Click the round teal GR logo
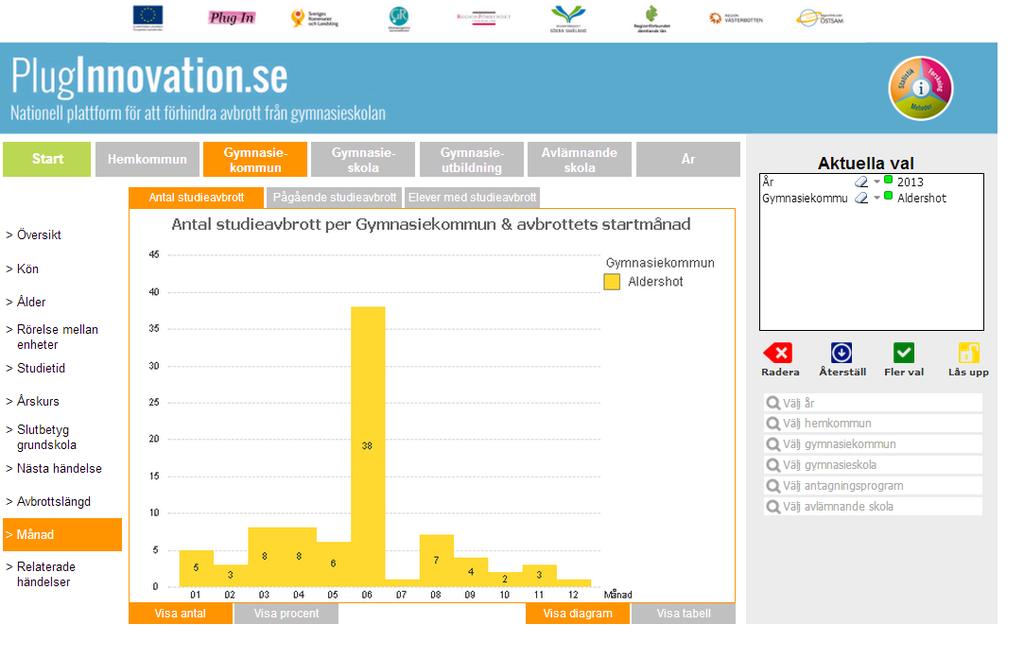 pos(398,18)
